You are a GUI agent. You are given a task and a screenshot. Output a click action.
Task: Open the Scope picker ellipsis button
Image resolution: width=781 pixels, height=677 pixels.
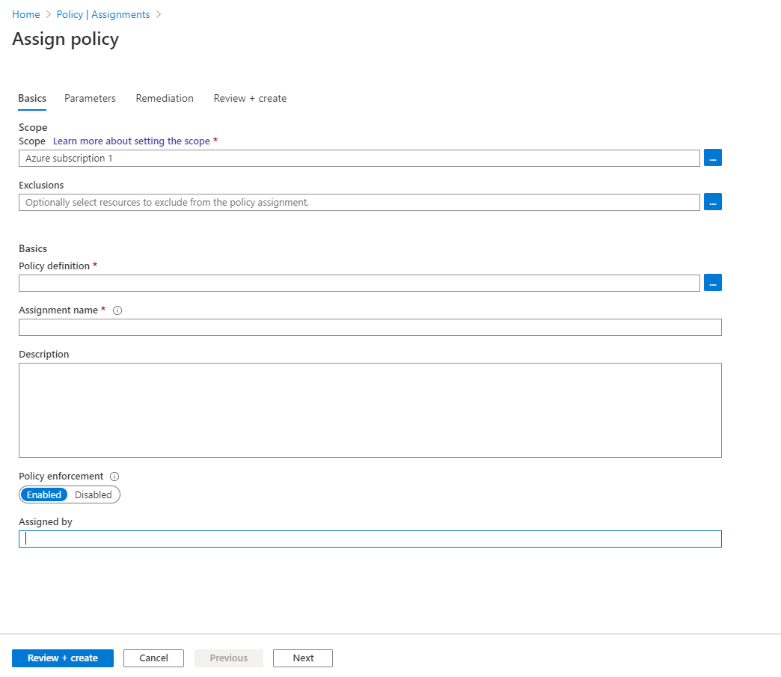(713, 158)
